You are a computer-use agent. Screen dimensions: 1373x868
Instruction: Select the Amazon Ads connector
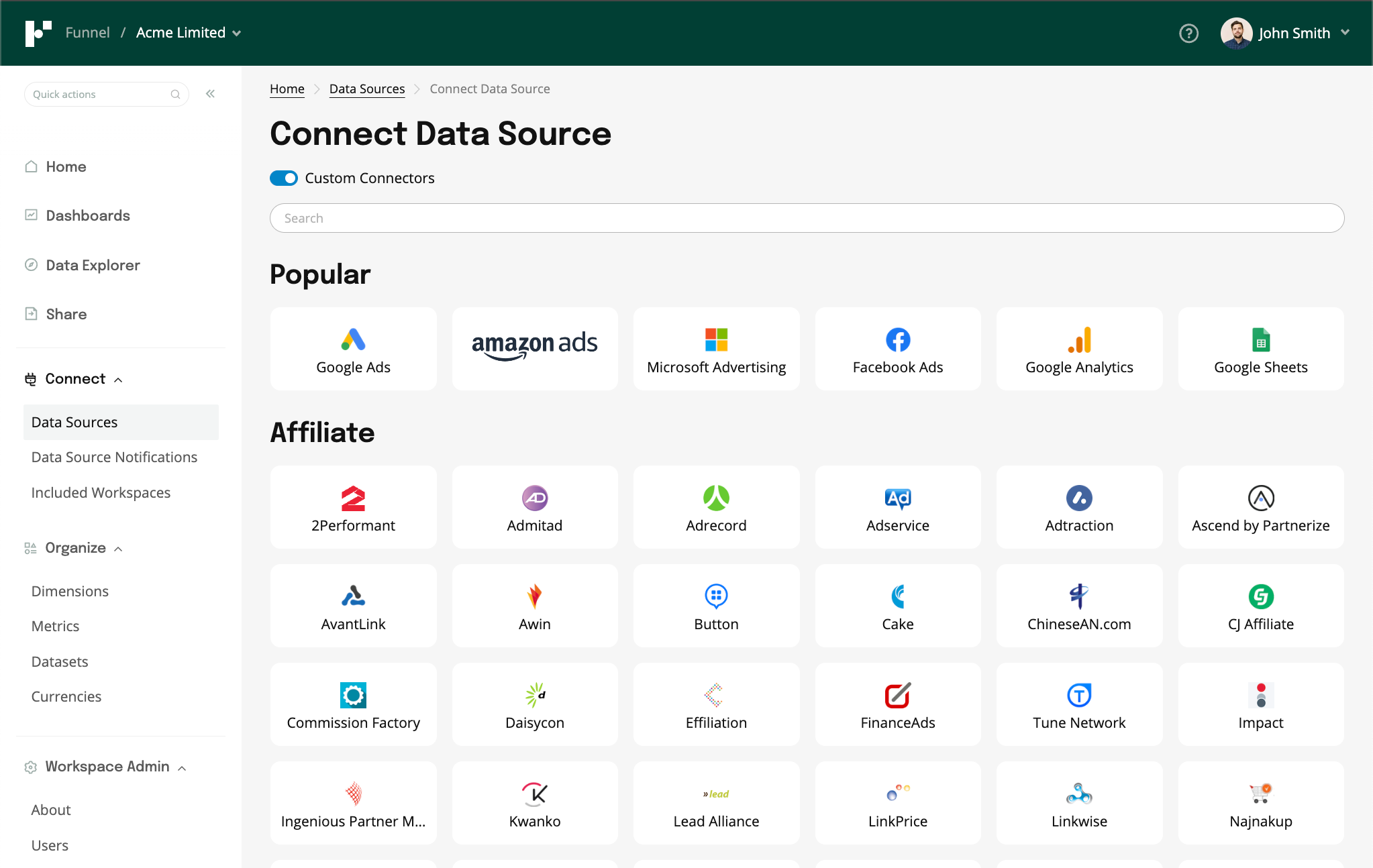pyautogui.click(x=534, y=348)
